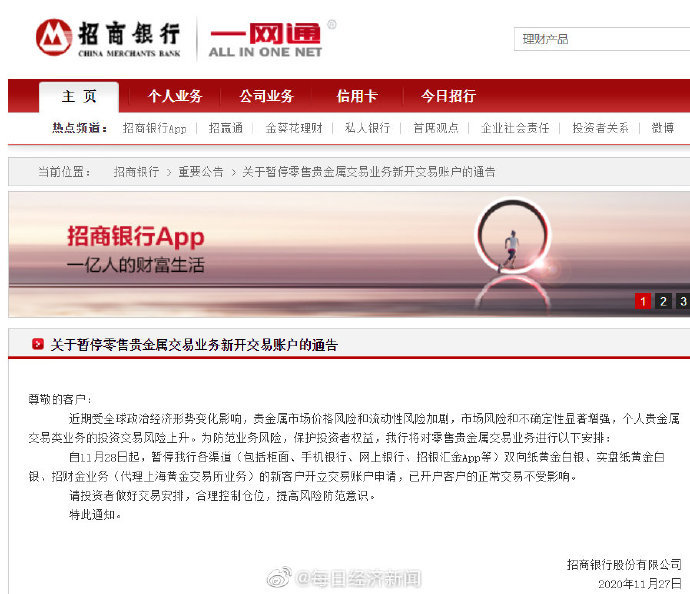Click the announcement heading 关于暂停零售贵金属交易业务
690x594 pixels.
tap(194, 345)
